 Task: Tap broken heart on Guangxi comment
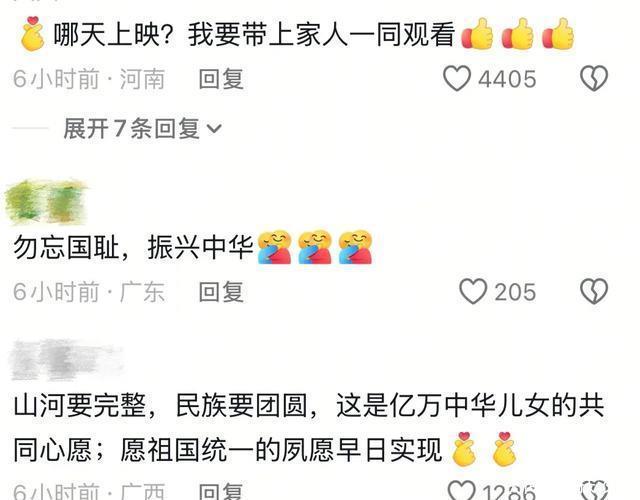coord(594,490)
